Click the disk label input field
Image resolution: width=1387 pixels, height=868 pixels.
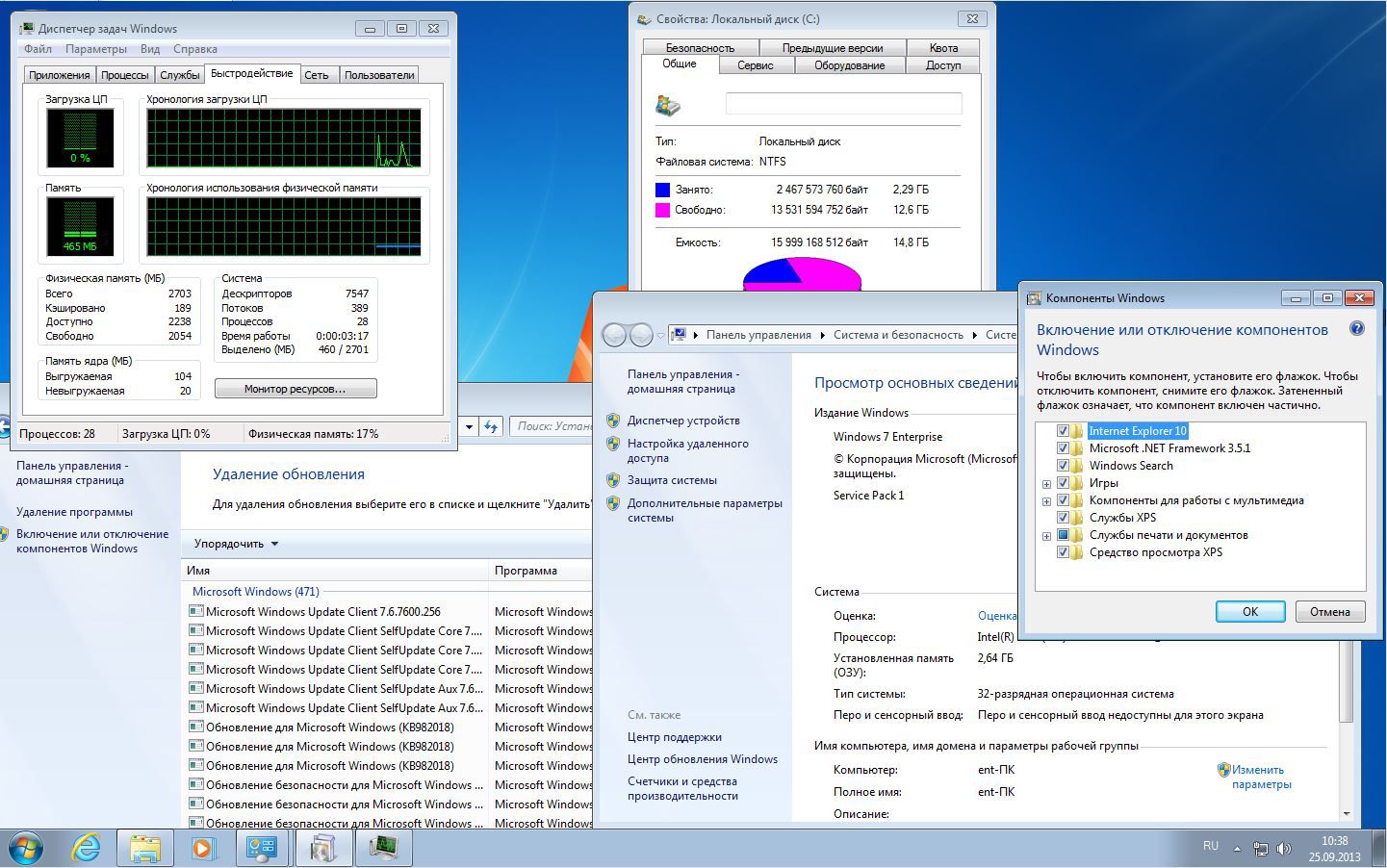point(843,104)
